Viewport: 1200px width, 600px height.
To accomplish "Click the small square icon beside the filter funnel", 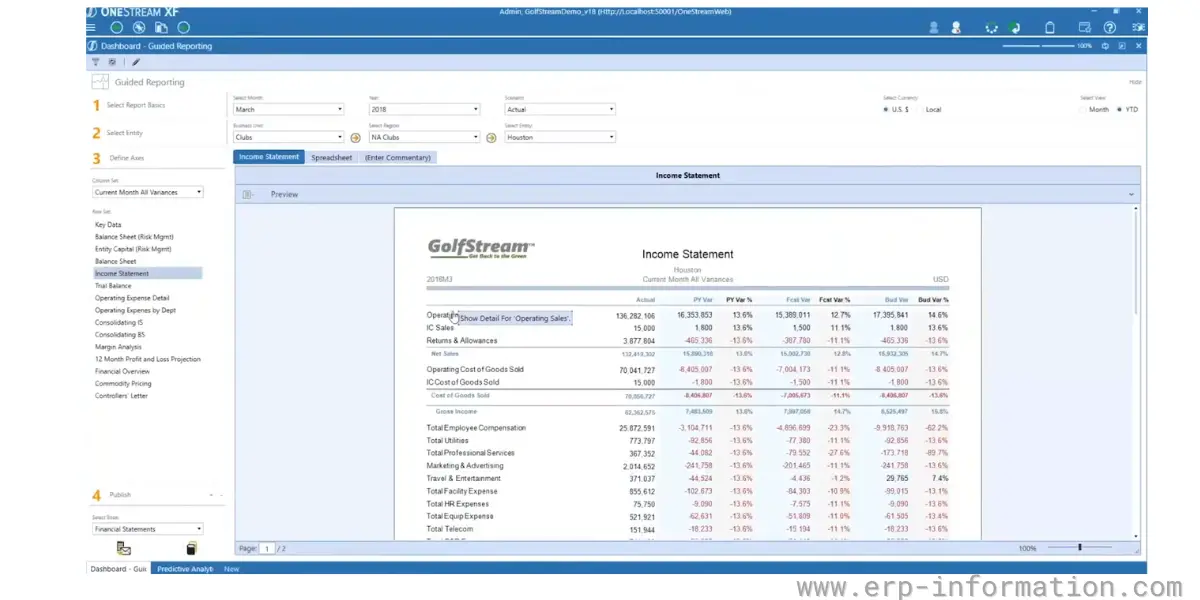I will click(113, 62).
